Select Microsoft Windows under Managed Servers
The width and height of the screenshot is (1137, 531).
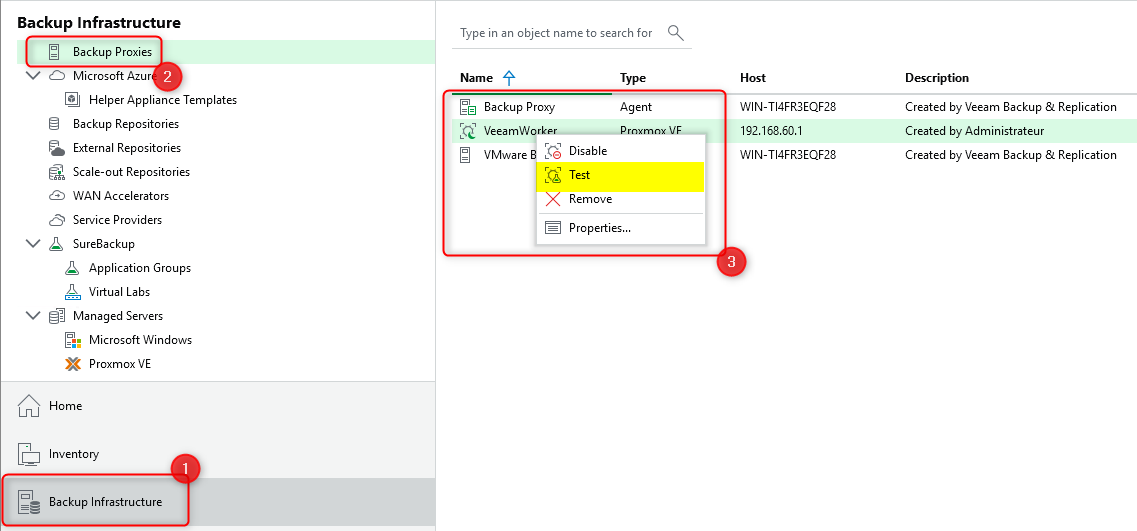140,340
